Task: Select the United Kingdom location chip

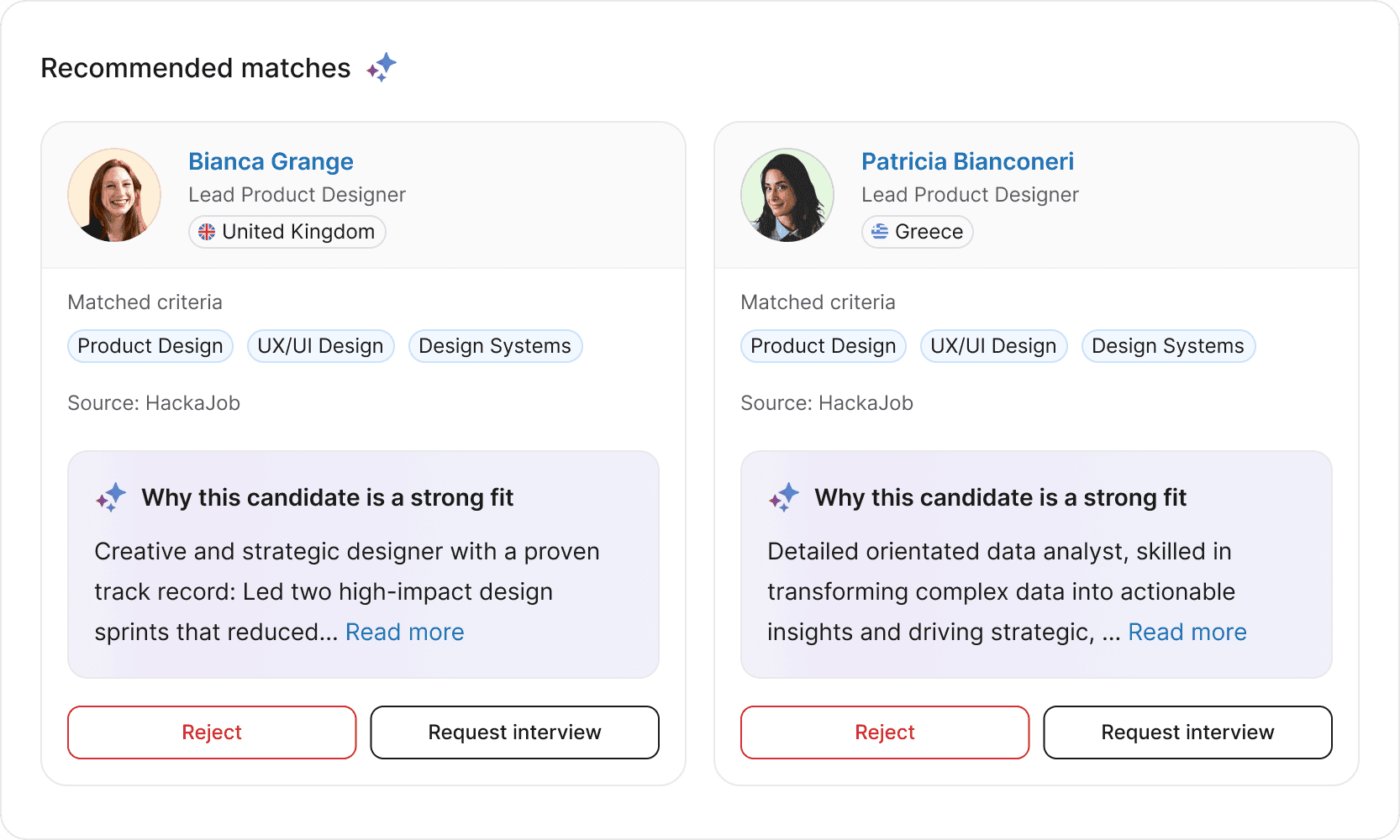Action: tap(287, 232)
